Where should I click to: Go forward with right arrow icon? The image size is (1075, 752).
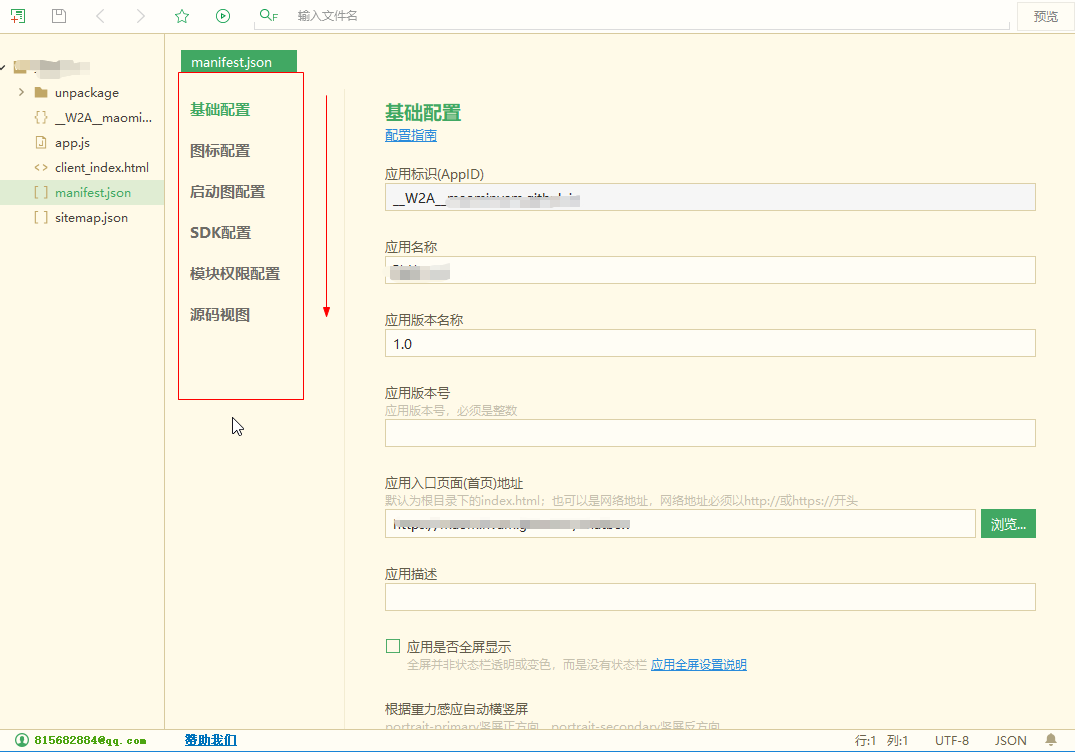tap(141, 16)
